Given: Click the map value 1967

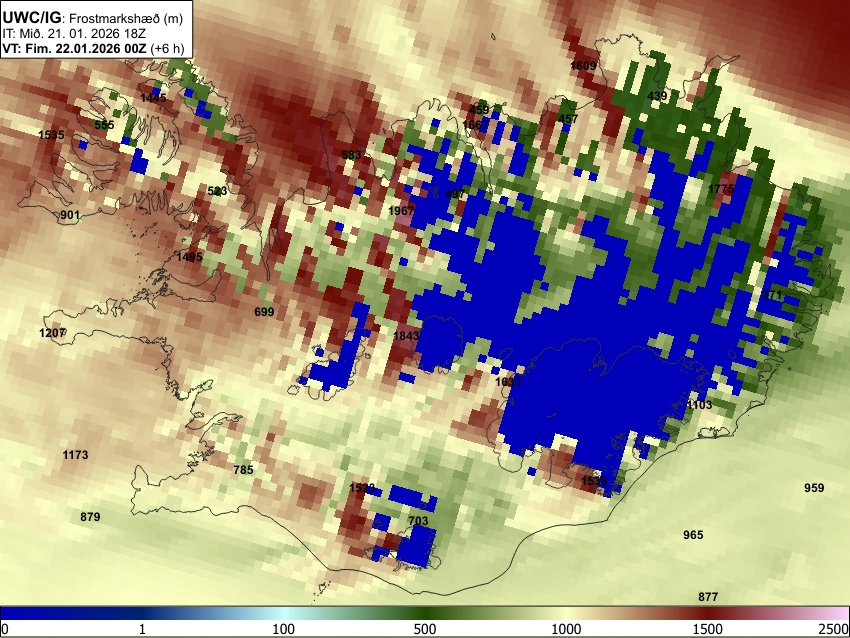Looking at the screenshot, I should pyautogui.click(x=401, y=211).
